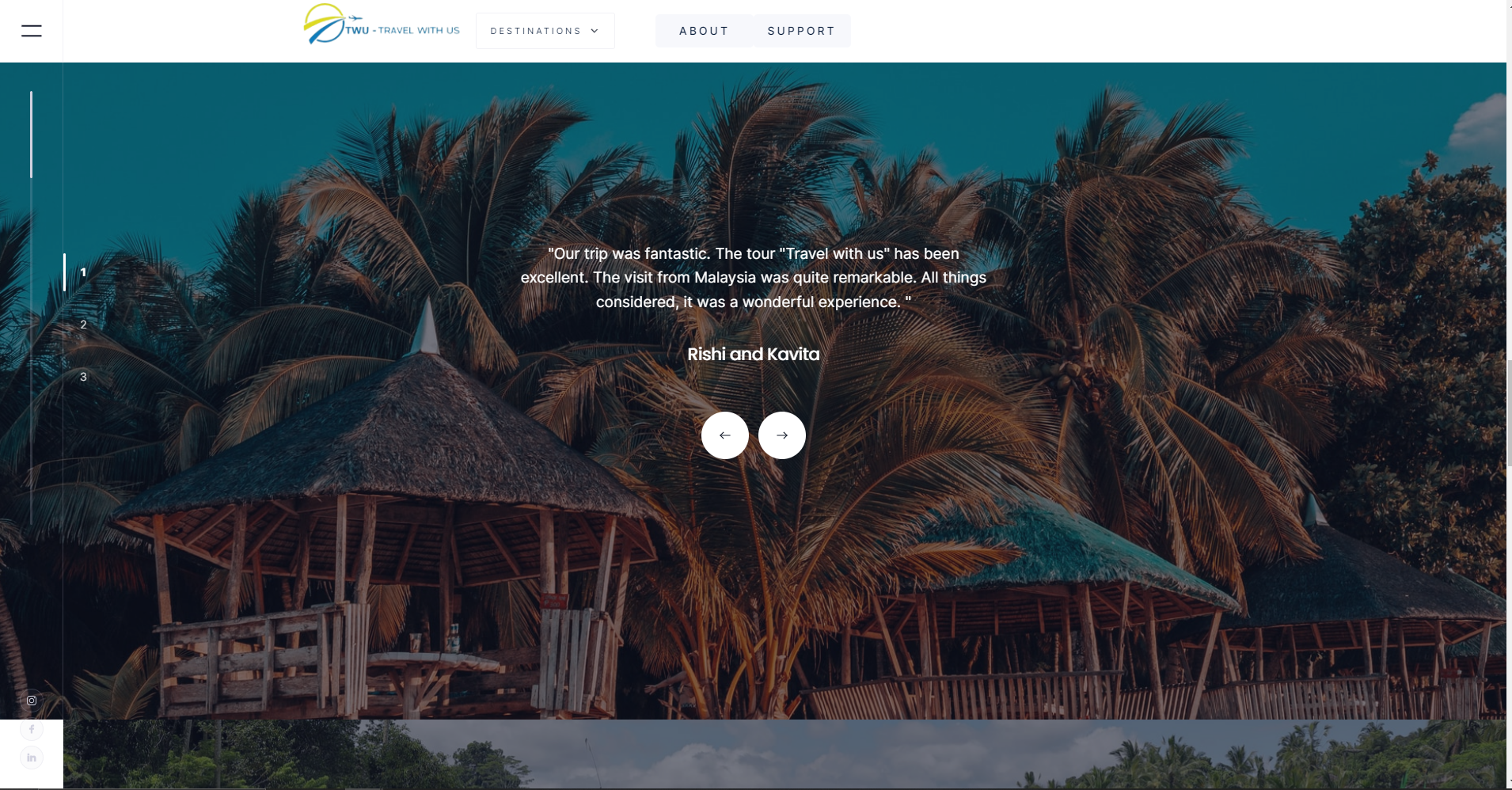Click the jungle landscape image at bottom

click(784, 754)
